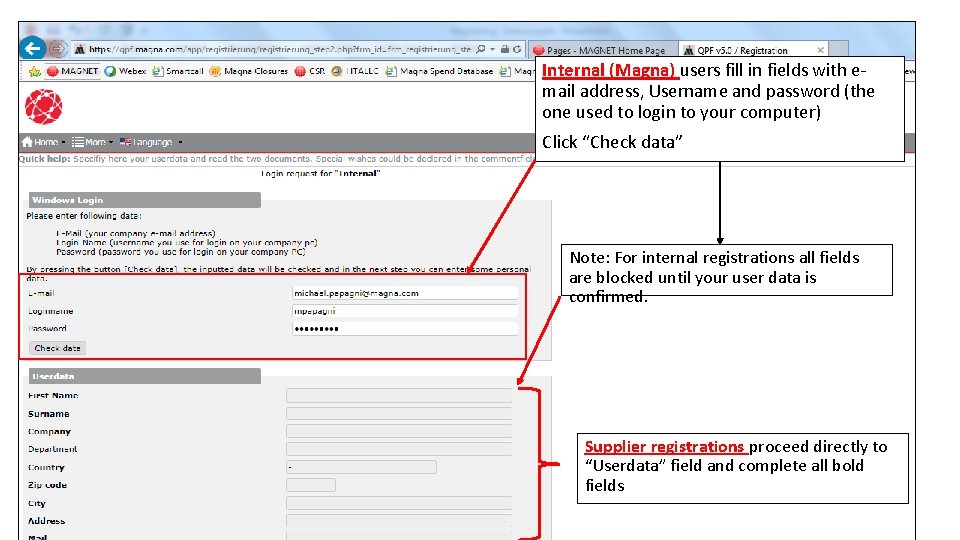Open the Webex bookmark
This screenshot has height=540, width=960.
(126, 71)
